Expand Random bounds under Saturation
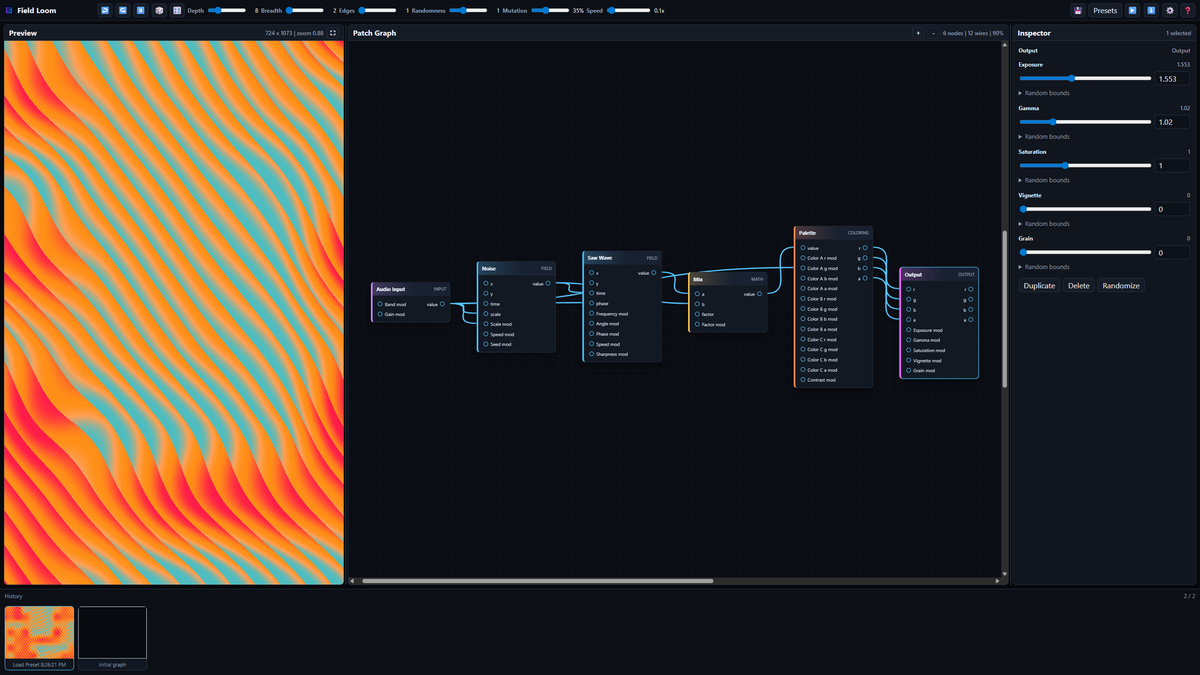The image size is (1200, 675). point(1044,180)
